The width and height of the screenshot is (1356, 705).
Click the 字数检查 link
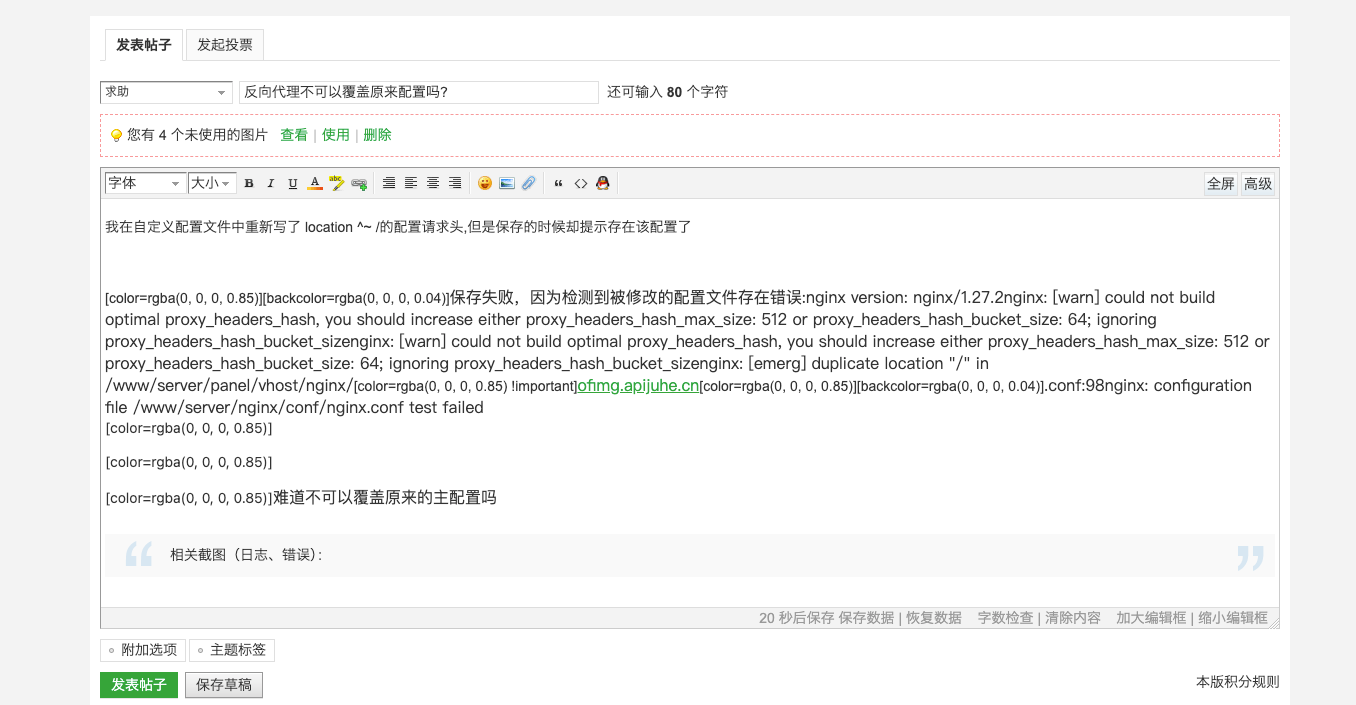[1006, 618]
